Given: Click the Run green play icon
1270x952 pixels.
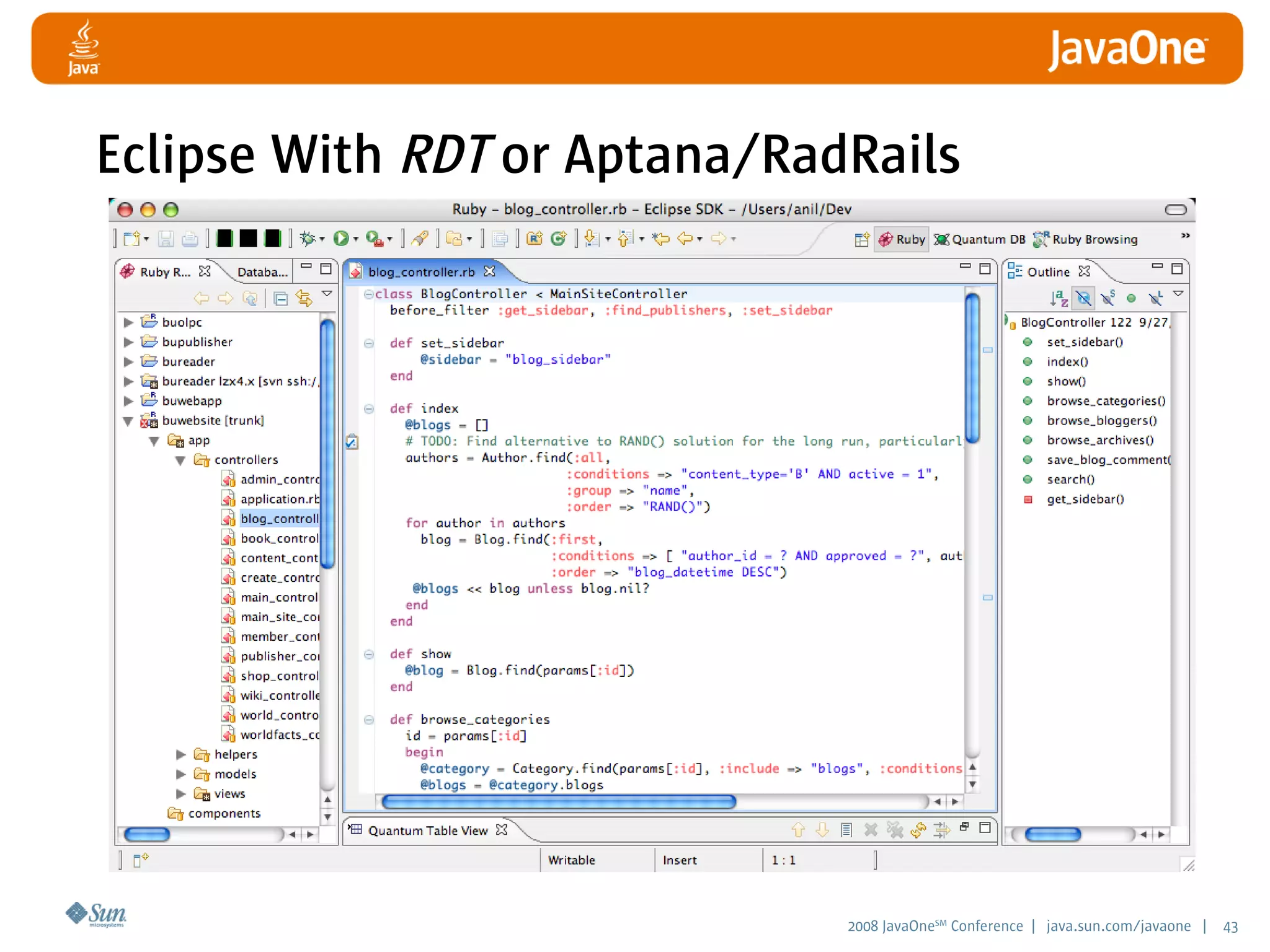Looking at the screenshot, I should pyautogui.click(x=340, y=239).
